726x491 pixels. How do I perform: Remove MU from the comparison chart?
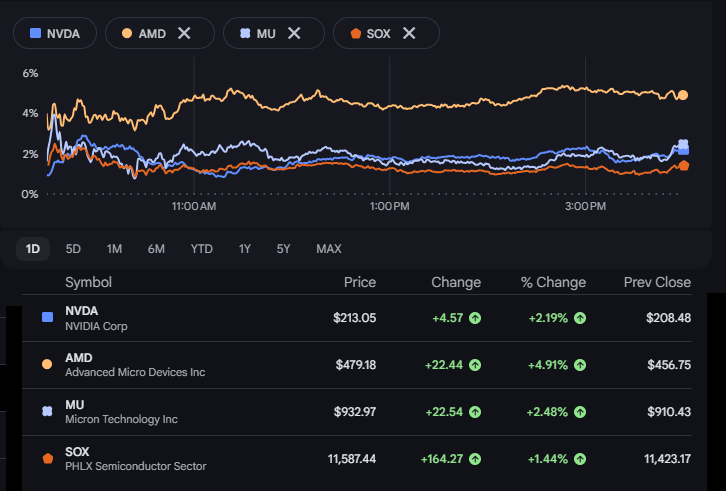point(294,33)
